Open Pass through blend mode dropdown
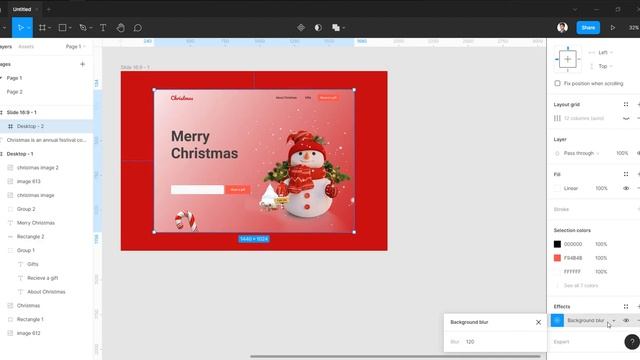 pos(581,153)
